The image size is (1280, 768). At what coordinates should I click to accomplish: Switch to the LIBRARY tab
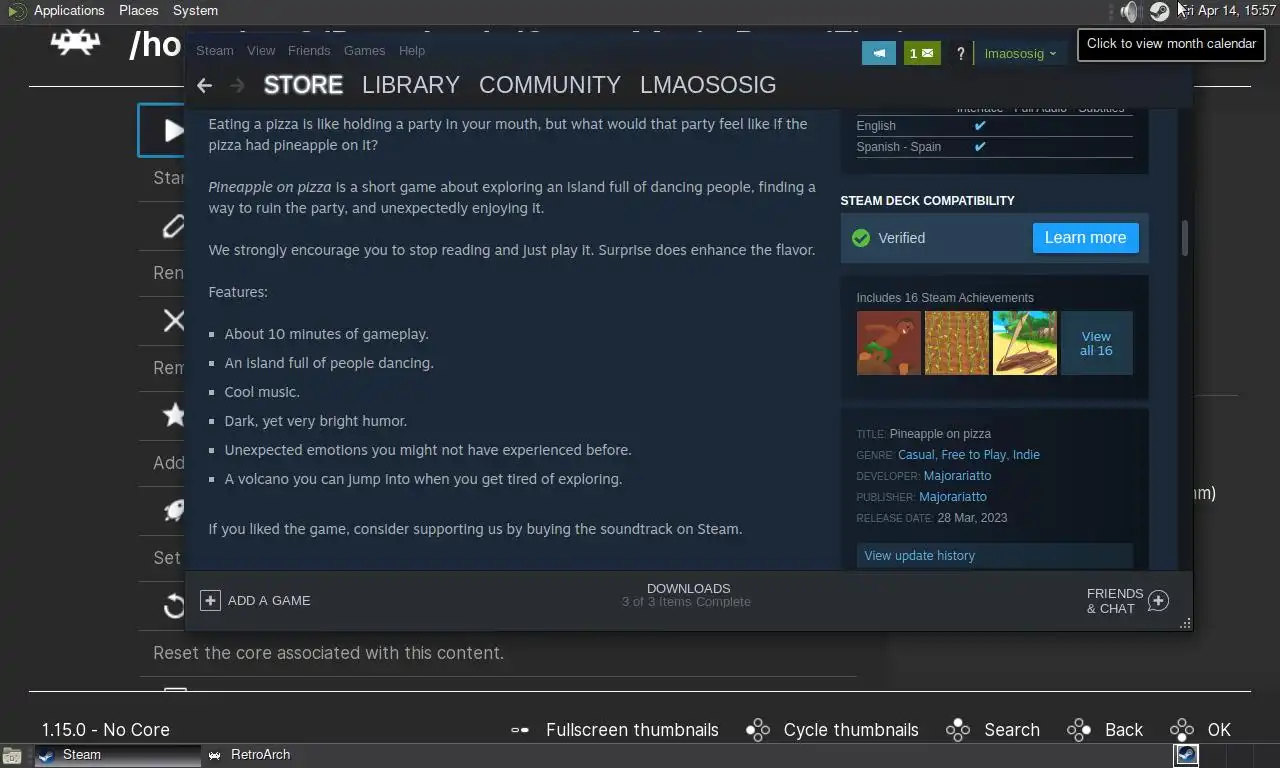point(411,85)
